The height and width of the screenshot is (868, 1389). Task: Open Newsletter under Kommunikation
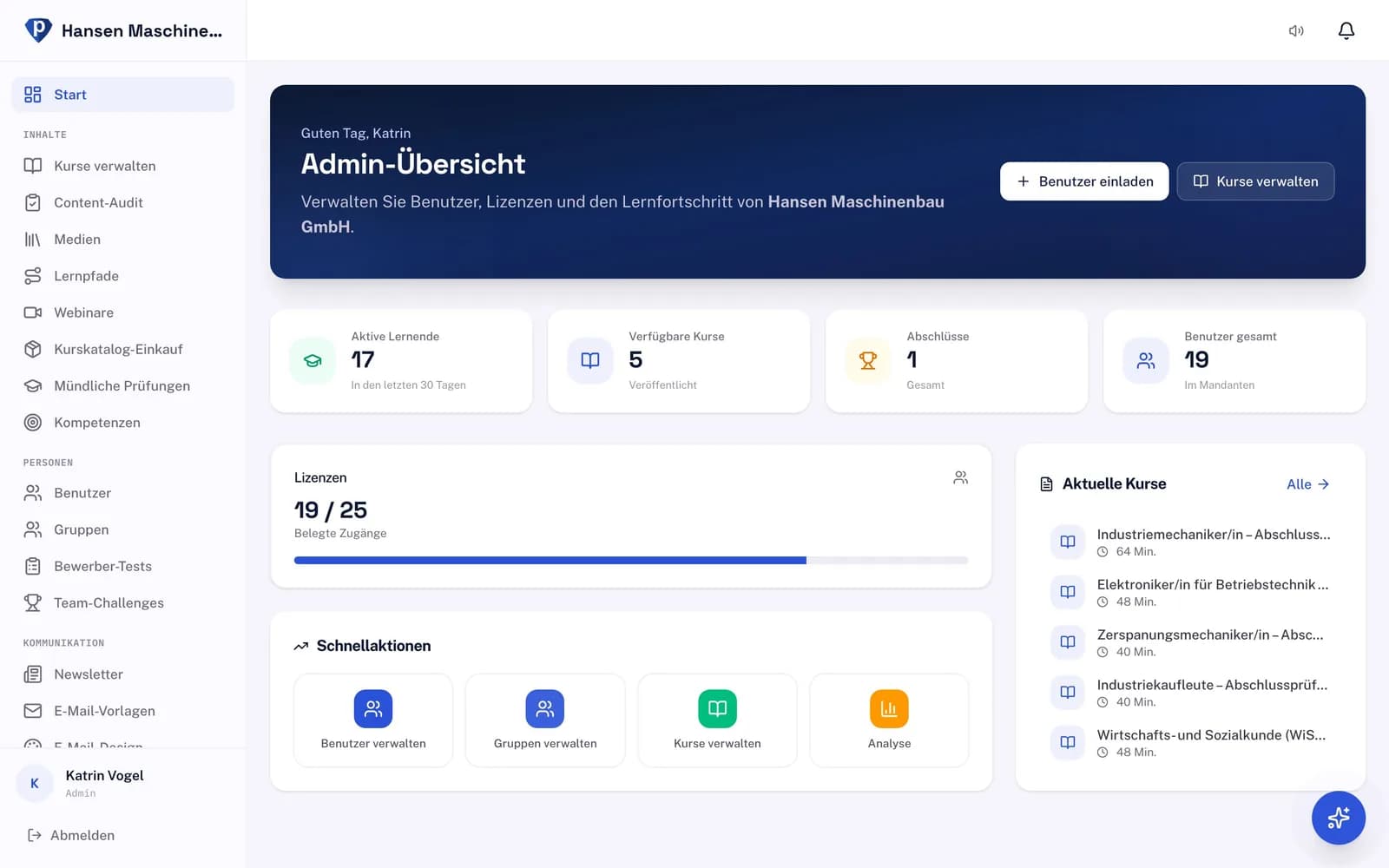point(123,674)
